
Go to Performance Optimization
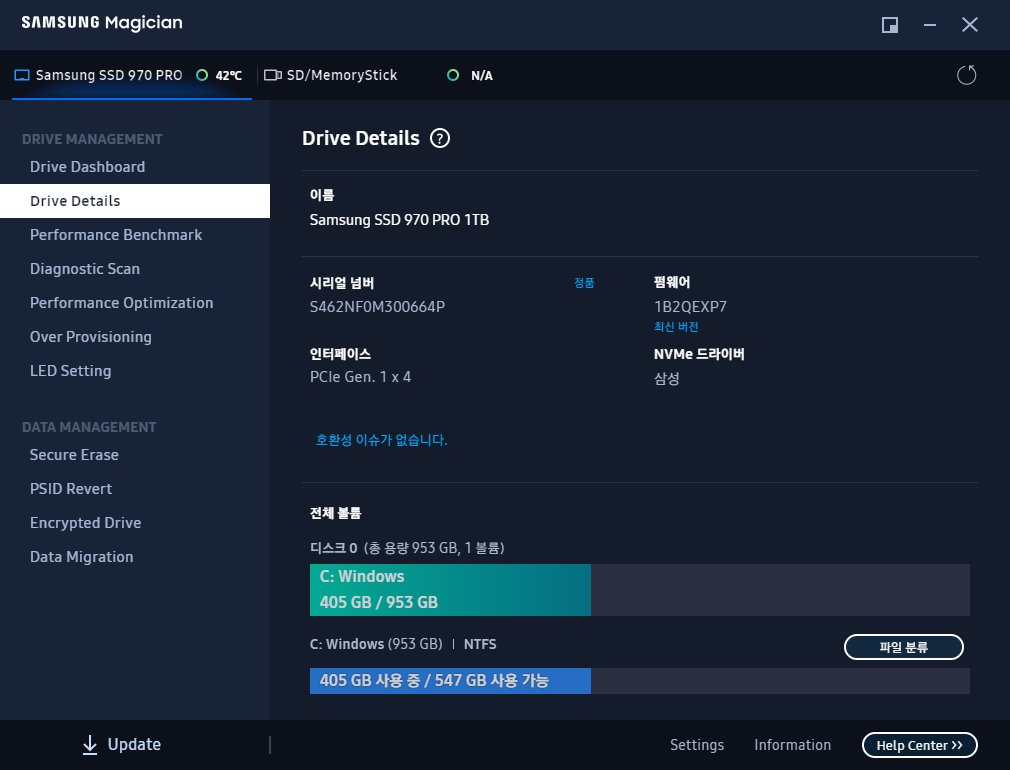[122, 303]
